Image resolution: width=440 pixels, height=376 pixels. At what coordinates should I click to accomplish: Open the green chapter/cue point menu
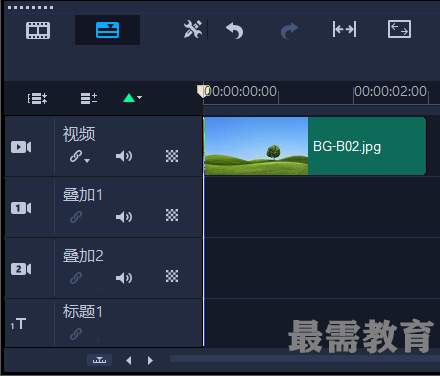coord(132,98)
